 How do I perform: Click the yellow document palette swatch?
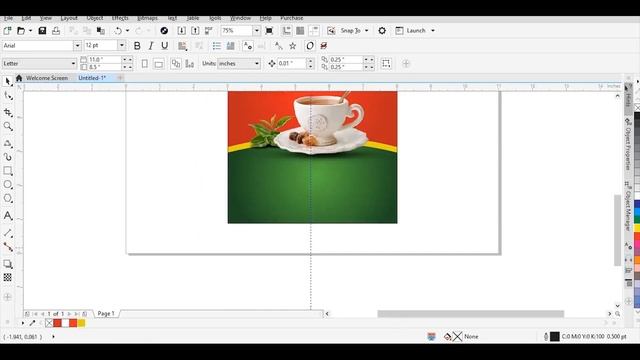(81, 323)
